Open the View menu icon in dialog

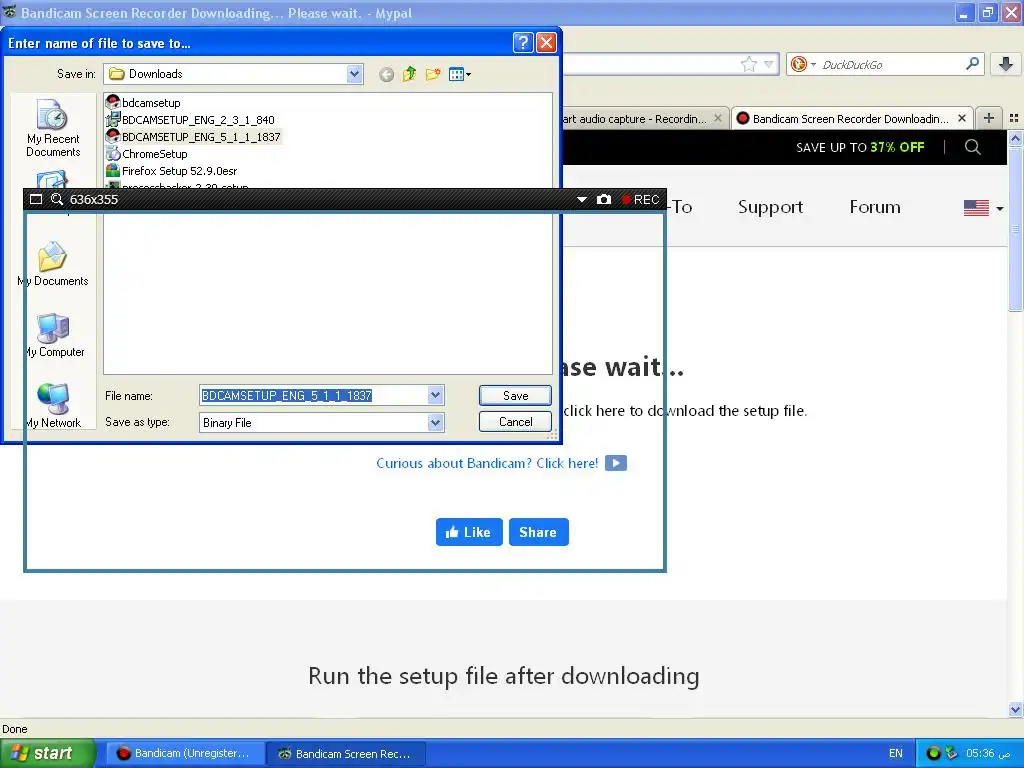(460, 74)
